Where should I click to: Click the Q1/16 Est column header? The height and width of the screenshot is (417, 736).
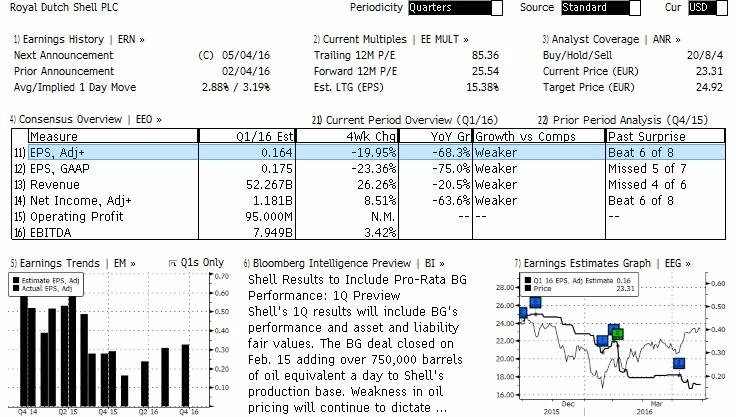point(247,136)
